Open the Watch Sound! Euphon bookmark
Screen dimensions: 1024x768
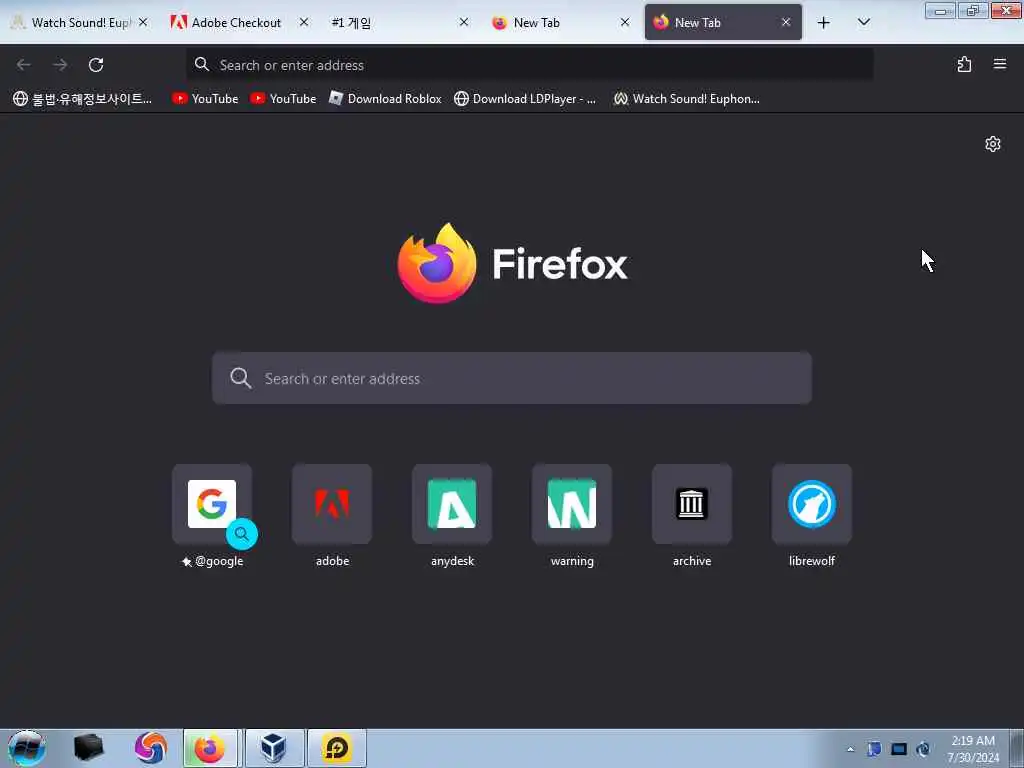[686, 99]
